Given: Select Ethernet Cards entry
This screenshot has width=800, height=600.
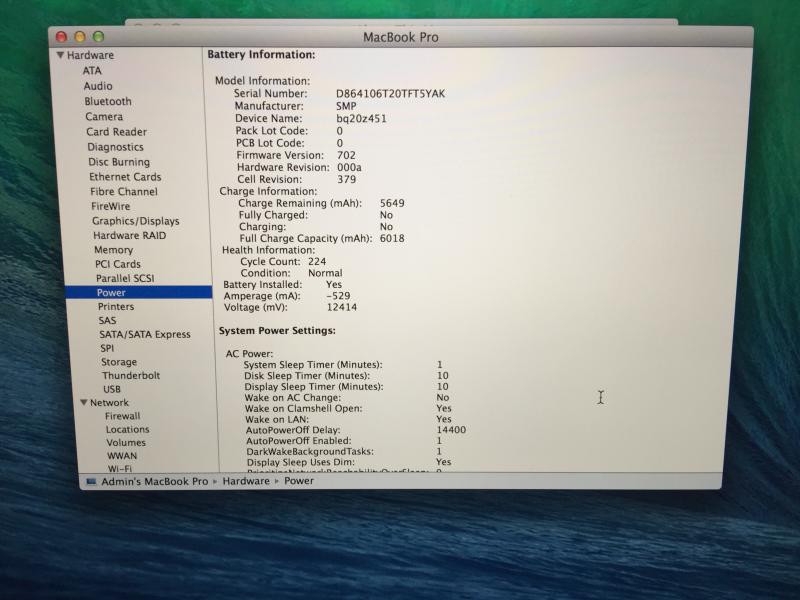Looking at the screenshot, I should pyautogui.click(x=125, y=177).
